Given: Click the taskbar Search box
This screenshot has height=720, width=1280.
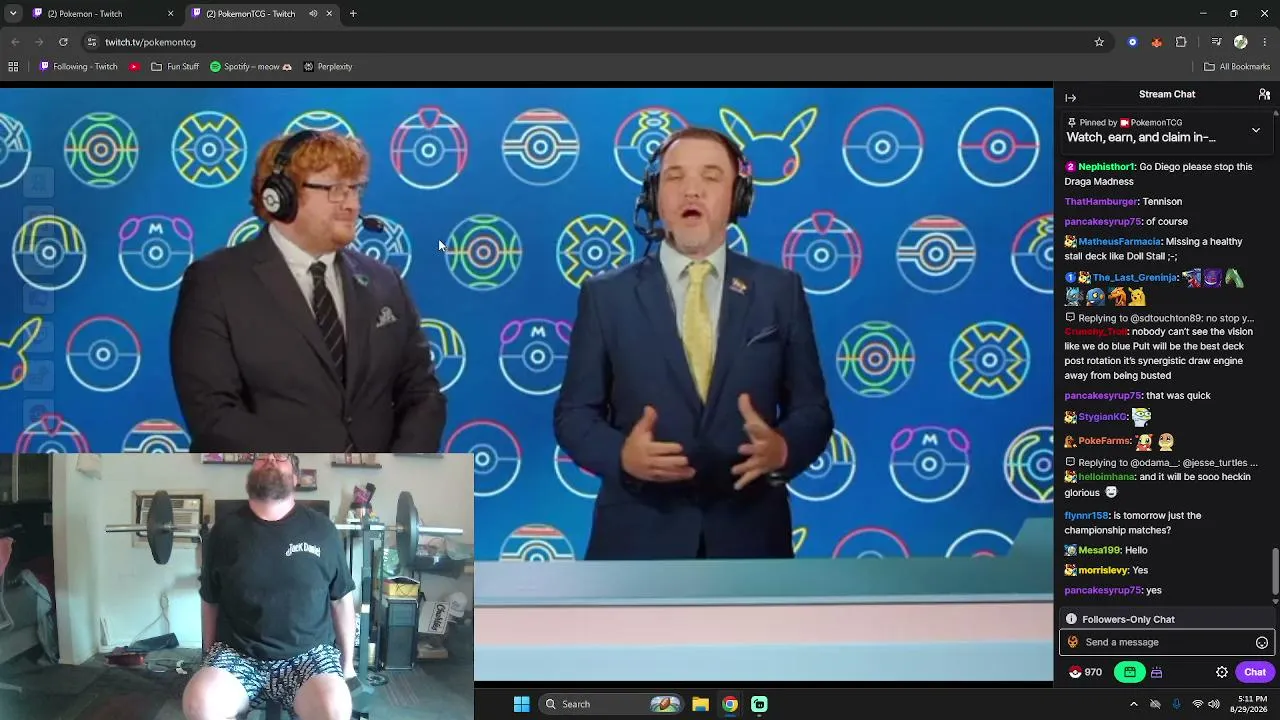Looking at the screenshot, I should 612,704.
